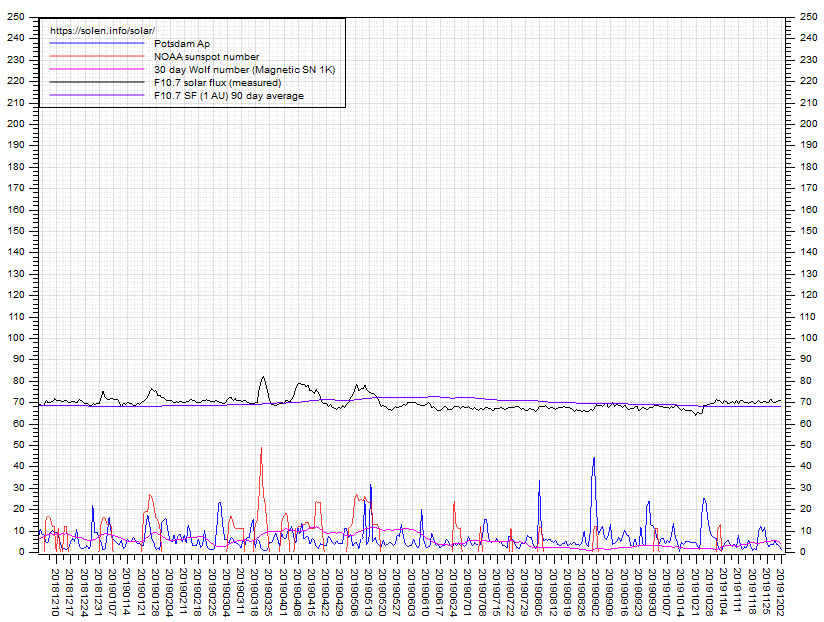This screenshot has width=824, height=622.
Task: Click the 180 label on the right axis
Action: pos(809,167)
